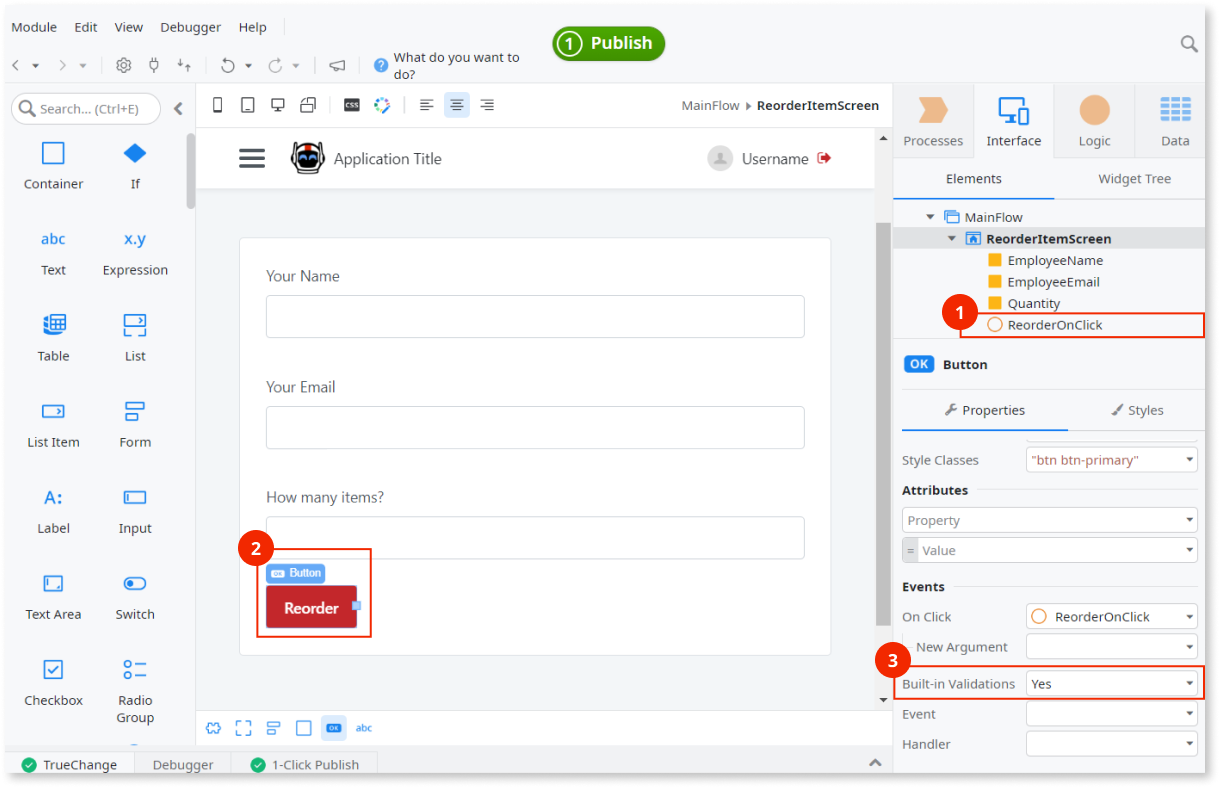Click the AI sparkle icon in the toolbar
This screenshot has width=1220, height=788.
[x=382, y=104]
